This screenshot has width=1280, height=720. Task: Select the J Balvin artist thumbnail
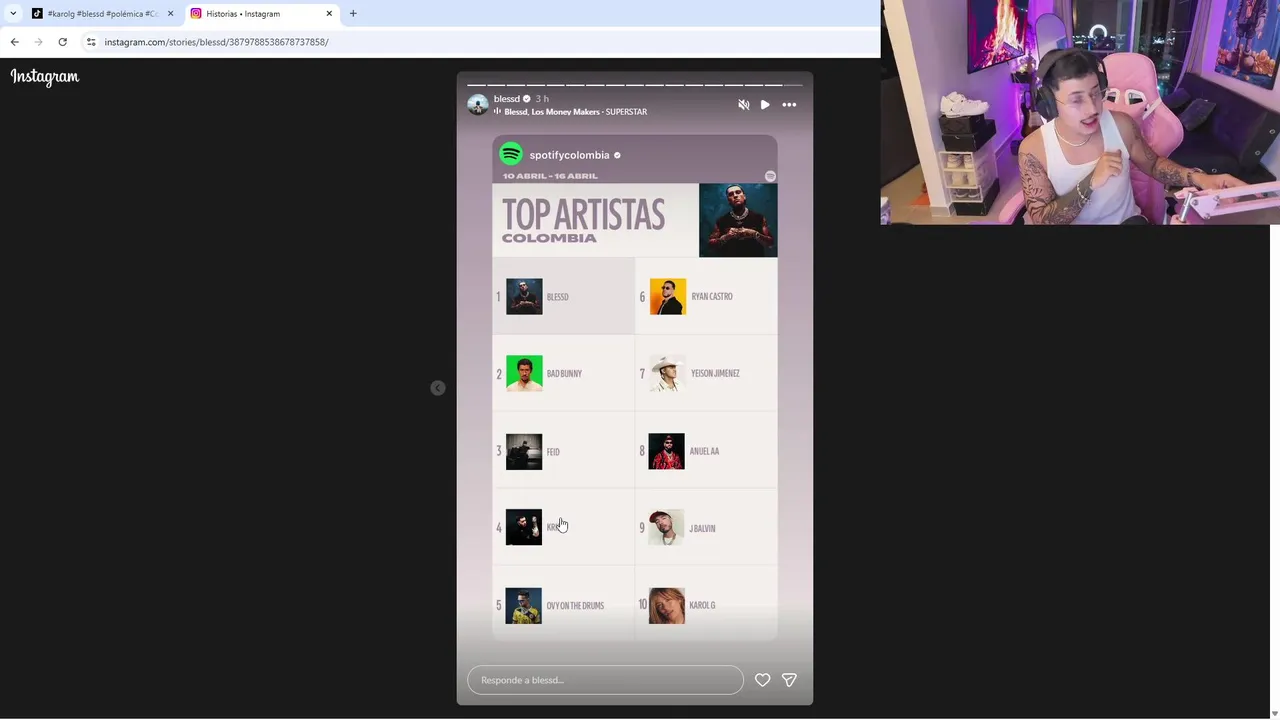pyautogui.click(x=667, y=527)
